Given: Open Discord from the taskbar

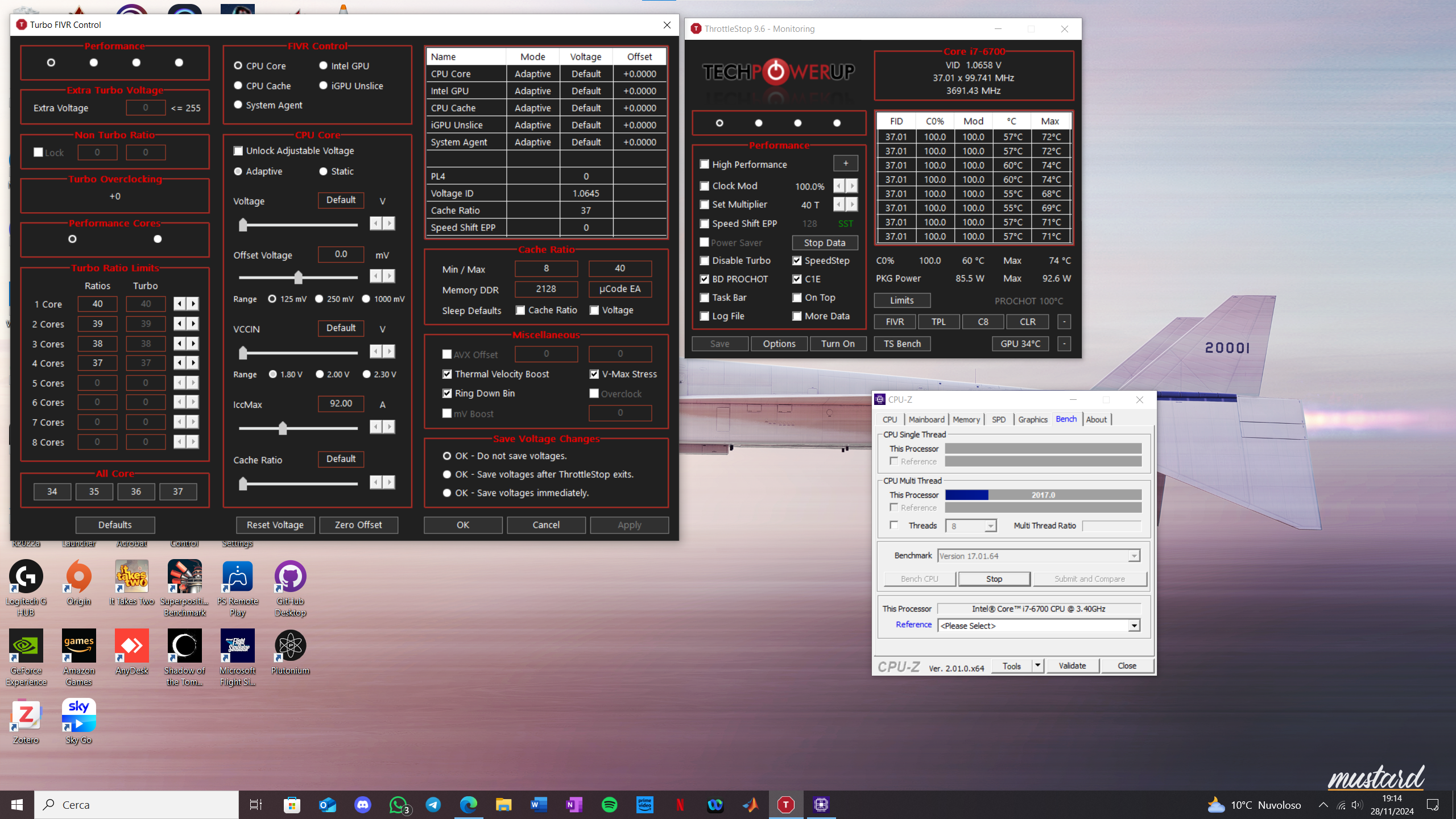Looking at the screenshot, I should pos(363,805).
